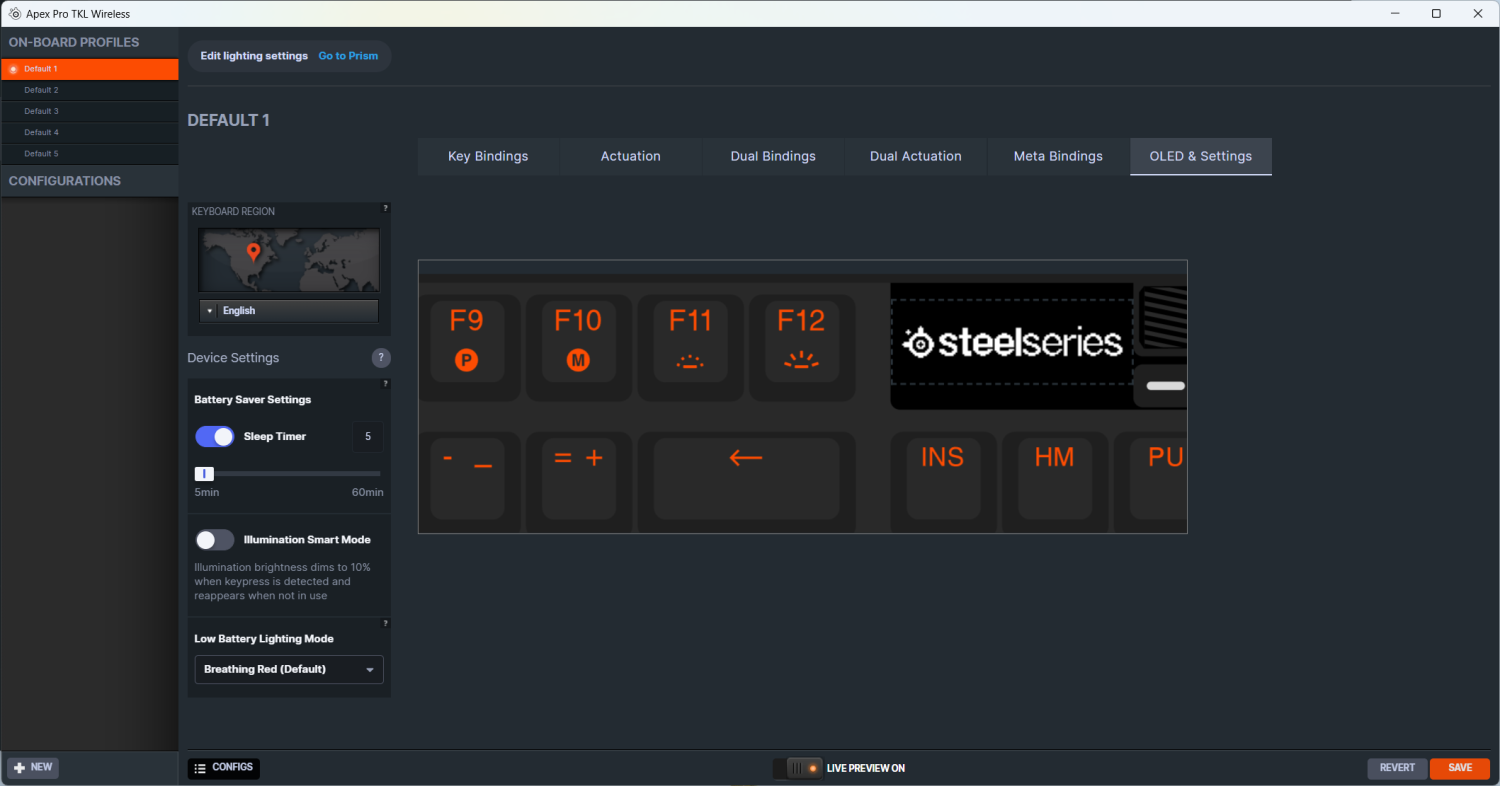Open the Breathing Red (Default) dropdown
1500x786 pixels.
pyautogui.click(x=289, y=669)
